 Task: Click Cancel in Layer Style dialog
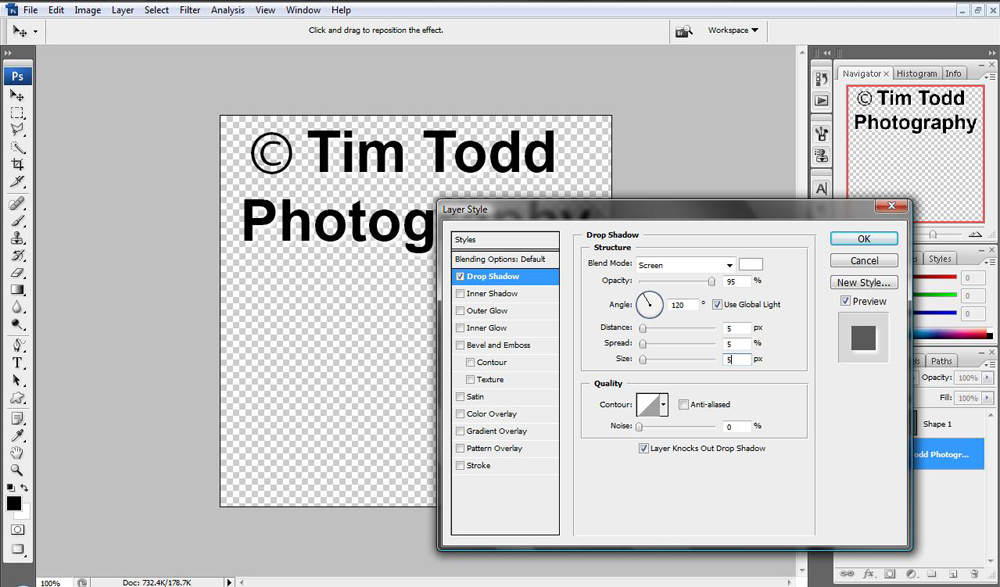pos(864,260)
